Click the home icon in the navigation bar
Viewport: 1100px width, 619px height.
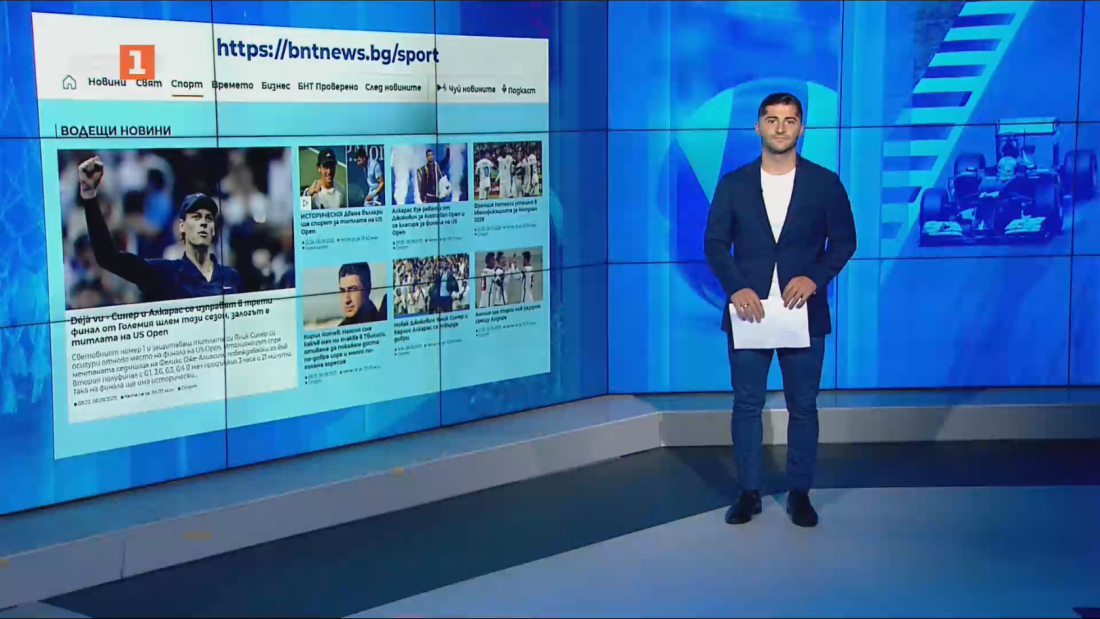pyautogui.click(x=69, y=82)
